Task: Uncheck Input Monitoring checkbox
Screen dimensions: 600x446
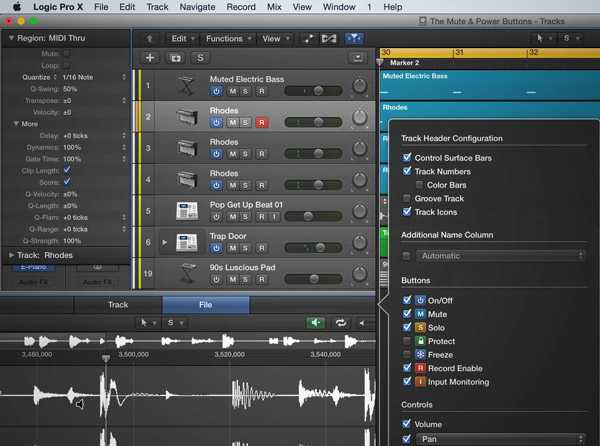Action: (407, 381)
